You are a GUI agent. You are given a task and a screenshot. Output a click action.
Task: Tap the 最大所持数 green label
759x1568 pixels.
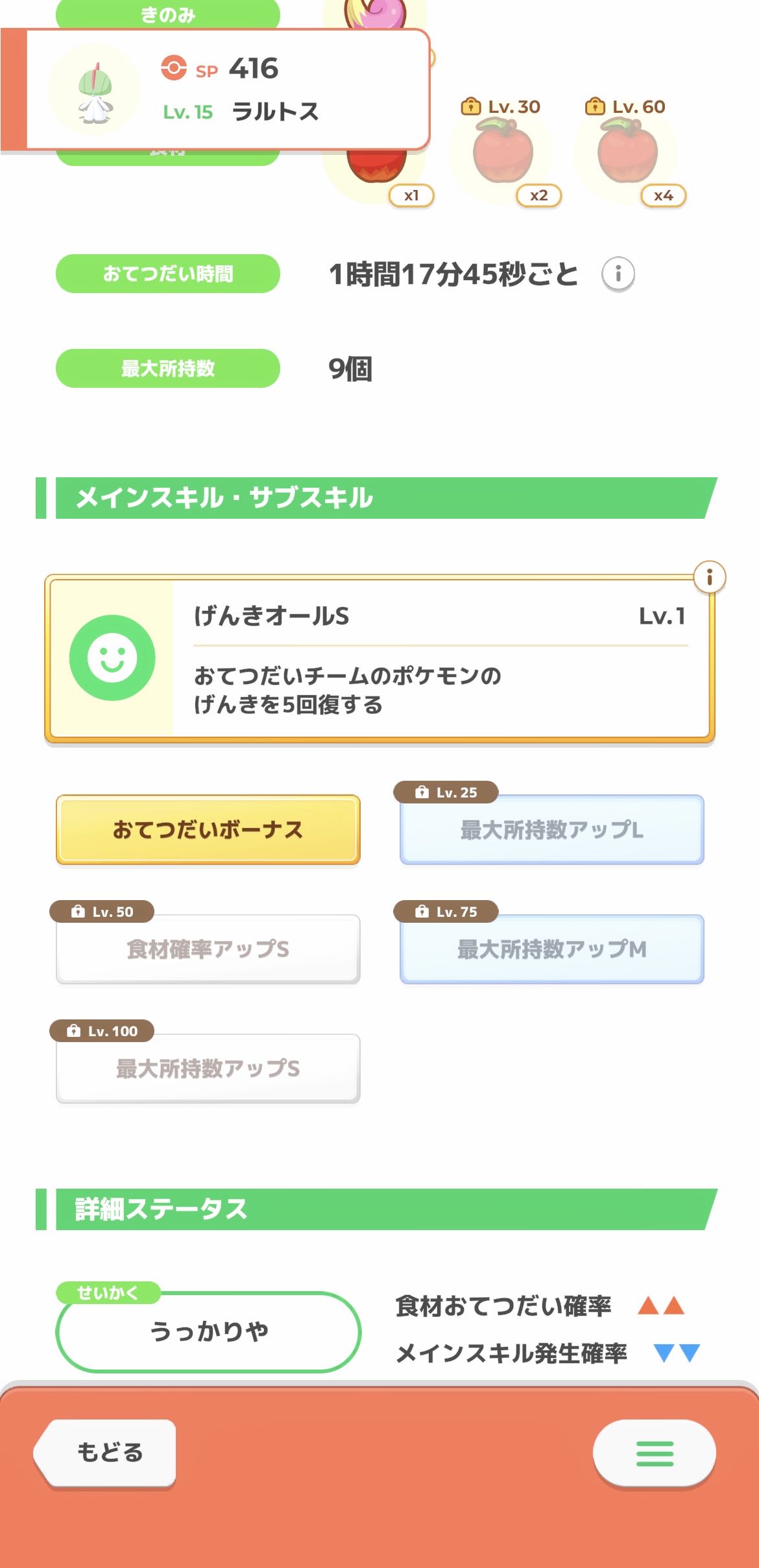[x=167, y=368]
